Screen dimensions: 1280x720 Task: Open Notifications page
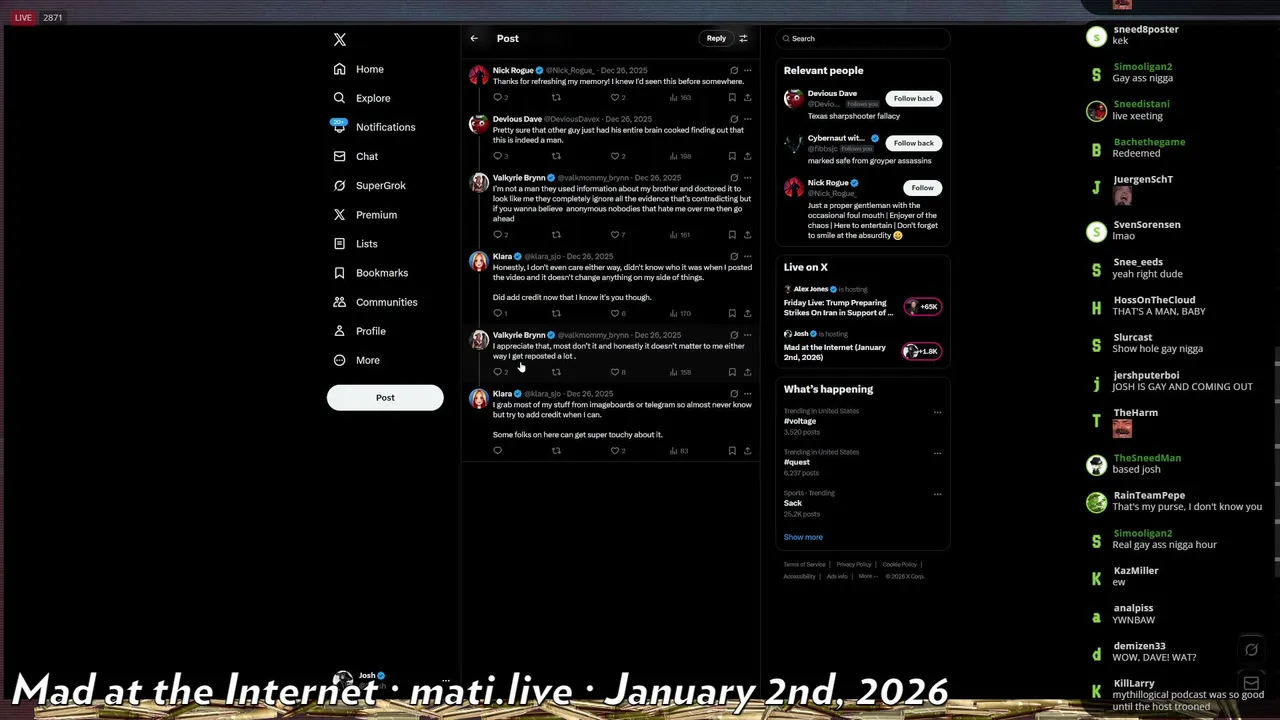point(373,127)
